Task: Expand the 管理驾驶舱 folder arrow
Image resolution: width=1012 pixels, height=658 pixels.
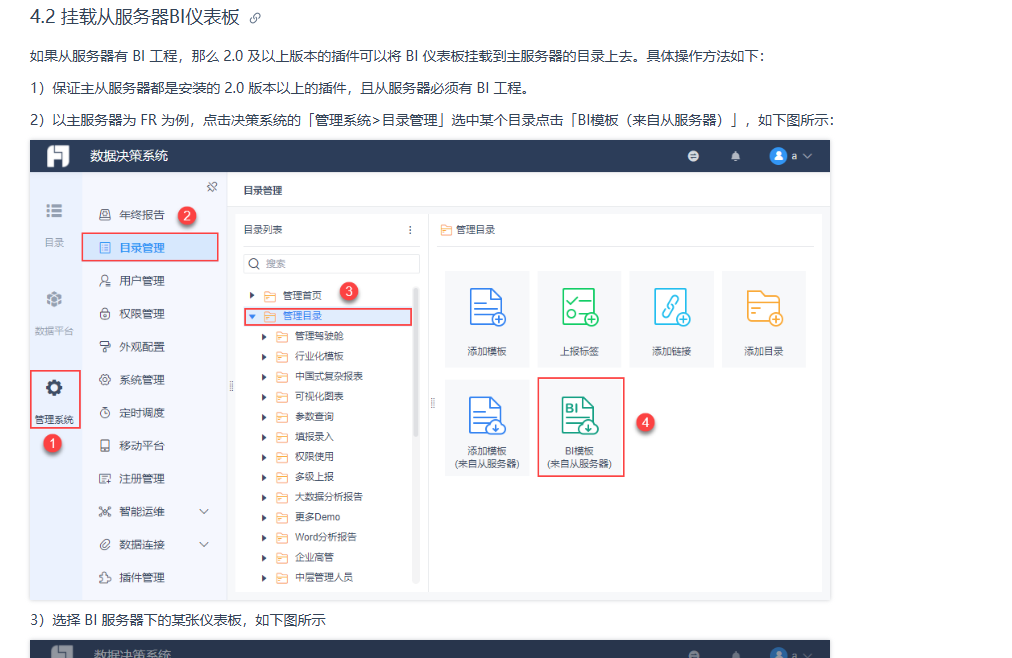Action: (x=264, y=336)
